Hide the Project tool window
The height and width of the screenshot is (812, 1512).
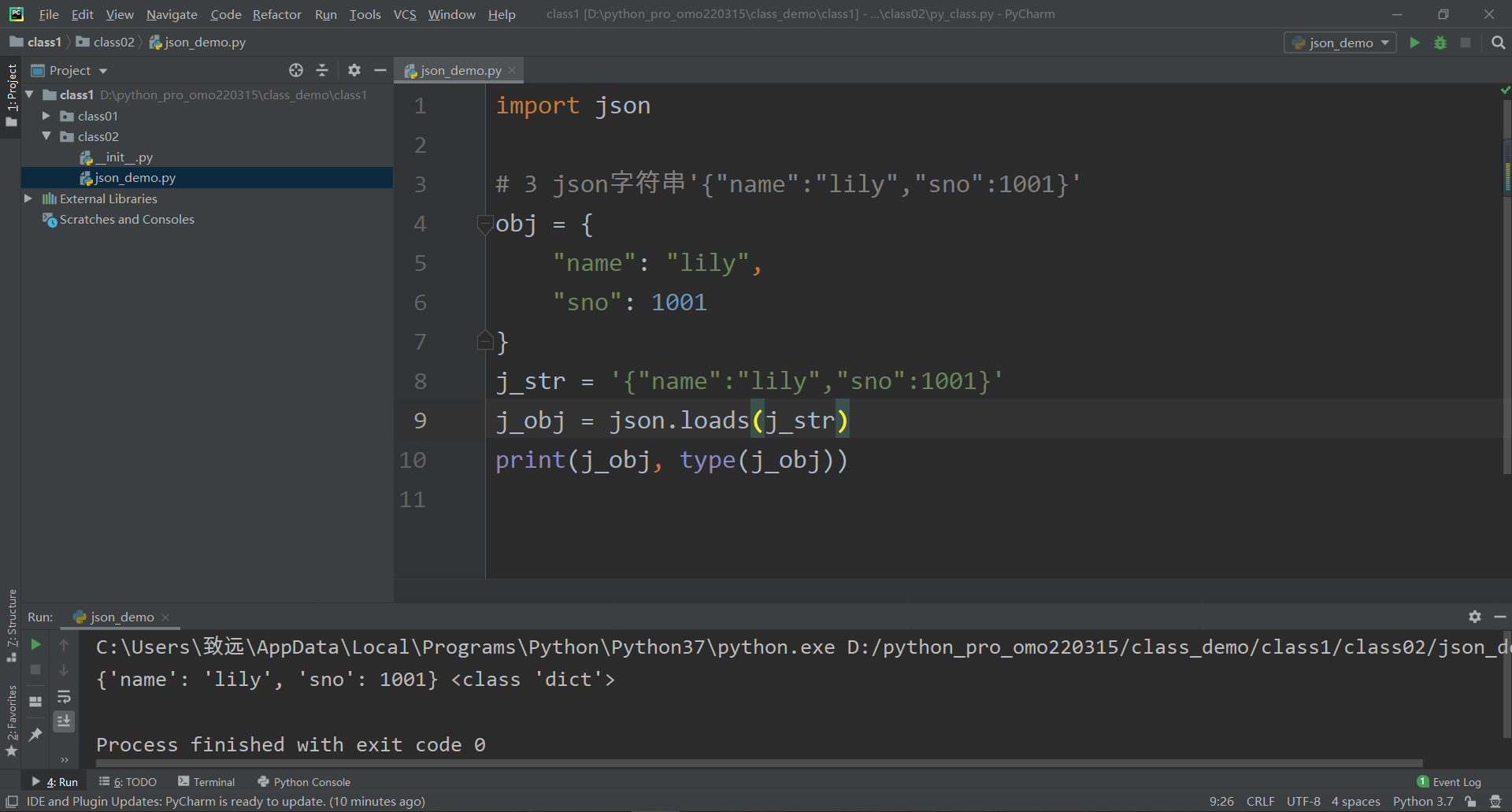pos(380,70)
